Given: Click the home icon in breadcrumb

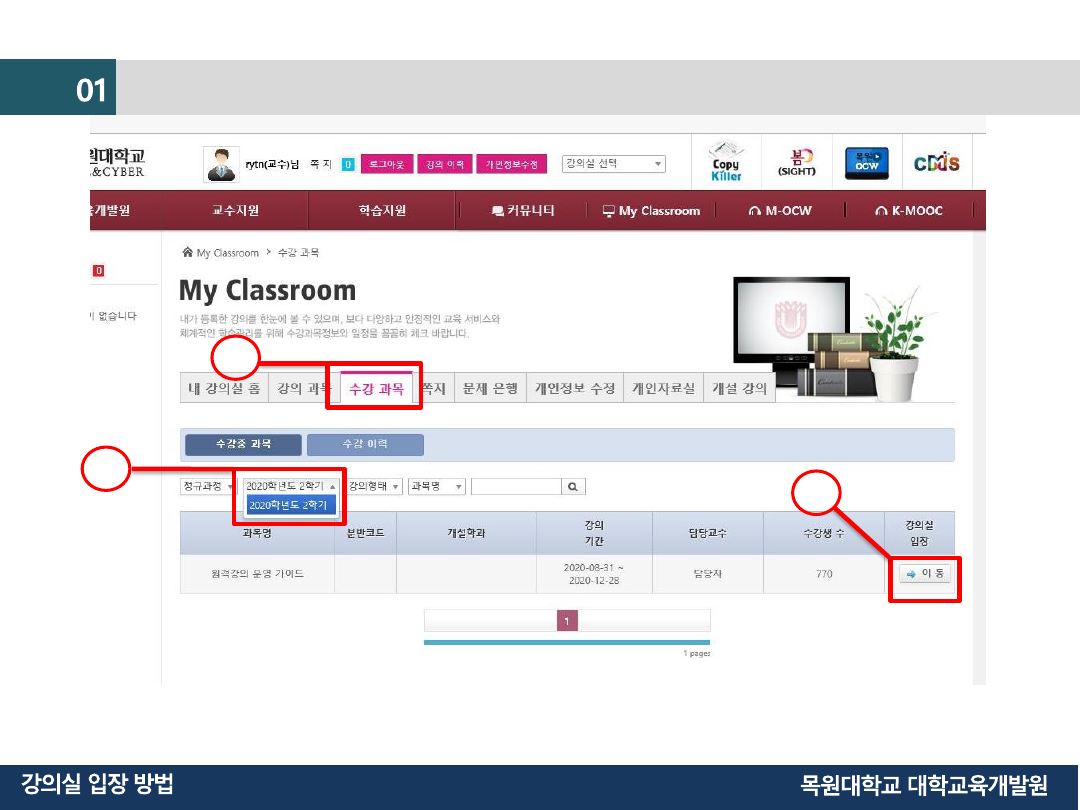Looking at the screenshot, I should click(x=187, y=253).
